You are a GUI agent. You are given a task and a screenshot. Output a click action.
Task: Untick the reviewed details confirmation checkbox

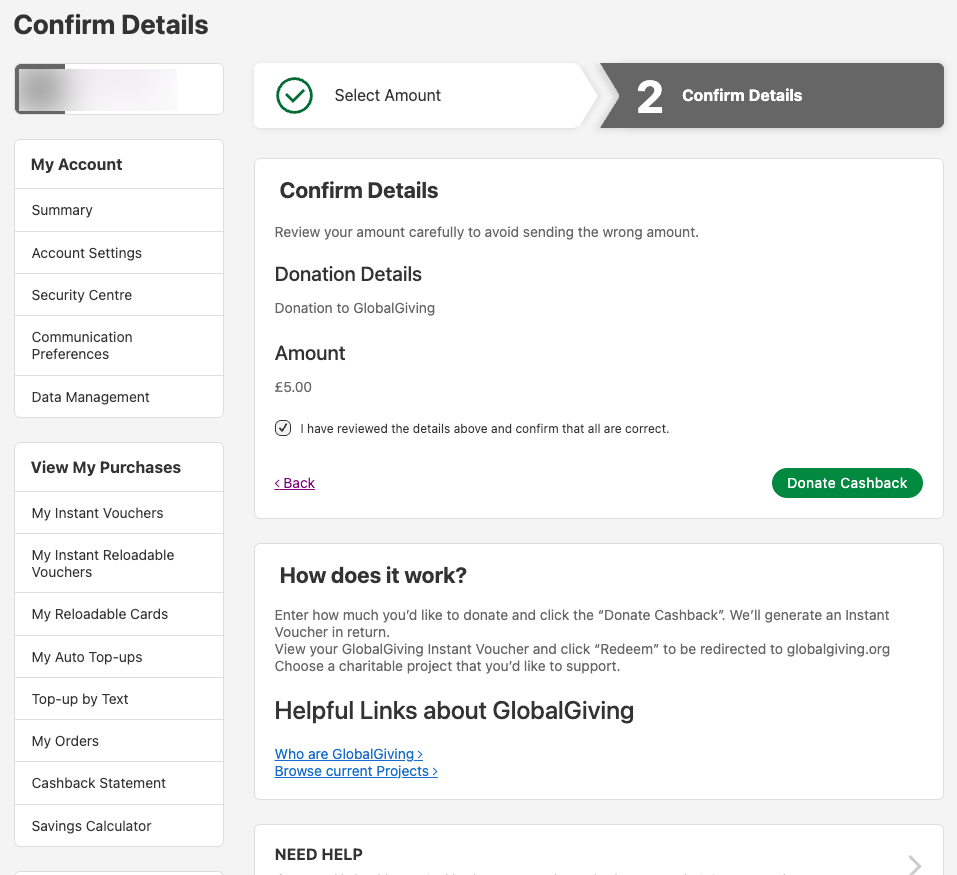pos(283,428)
